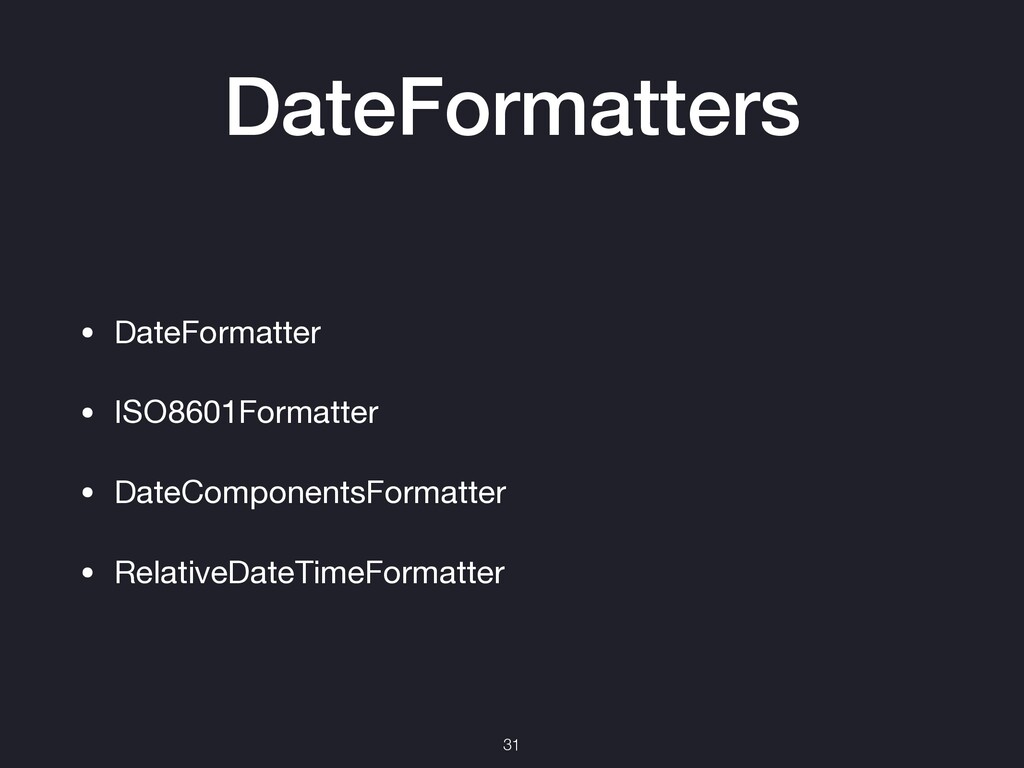Click the Date prefix of DateComponentsFormatter

[x=148, y=492]
